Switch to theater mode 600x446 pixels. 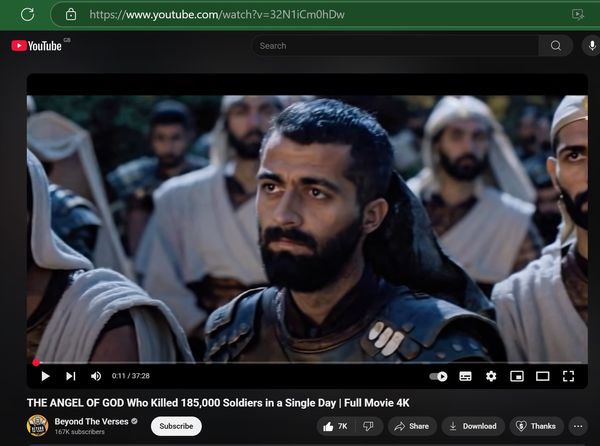pos(543,376)
